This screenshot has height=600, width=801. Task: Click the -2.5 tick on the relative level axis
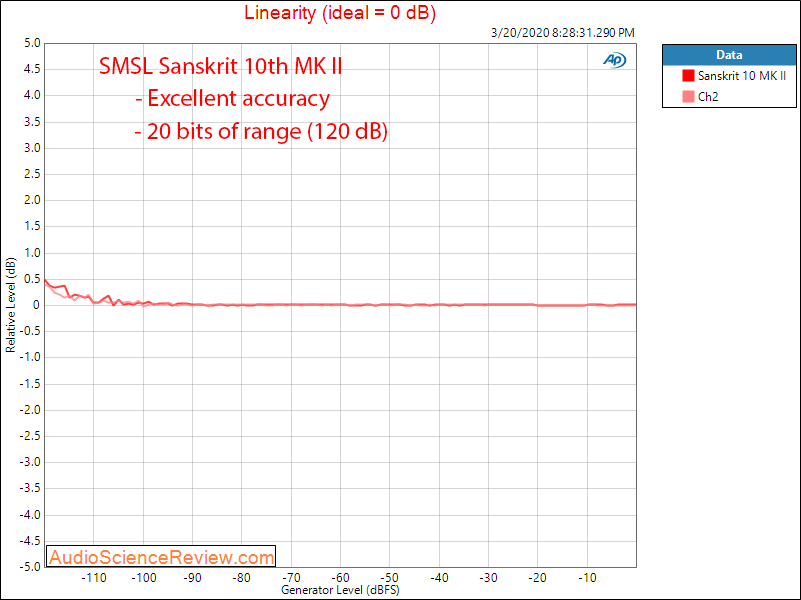tap(30, 436)
